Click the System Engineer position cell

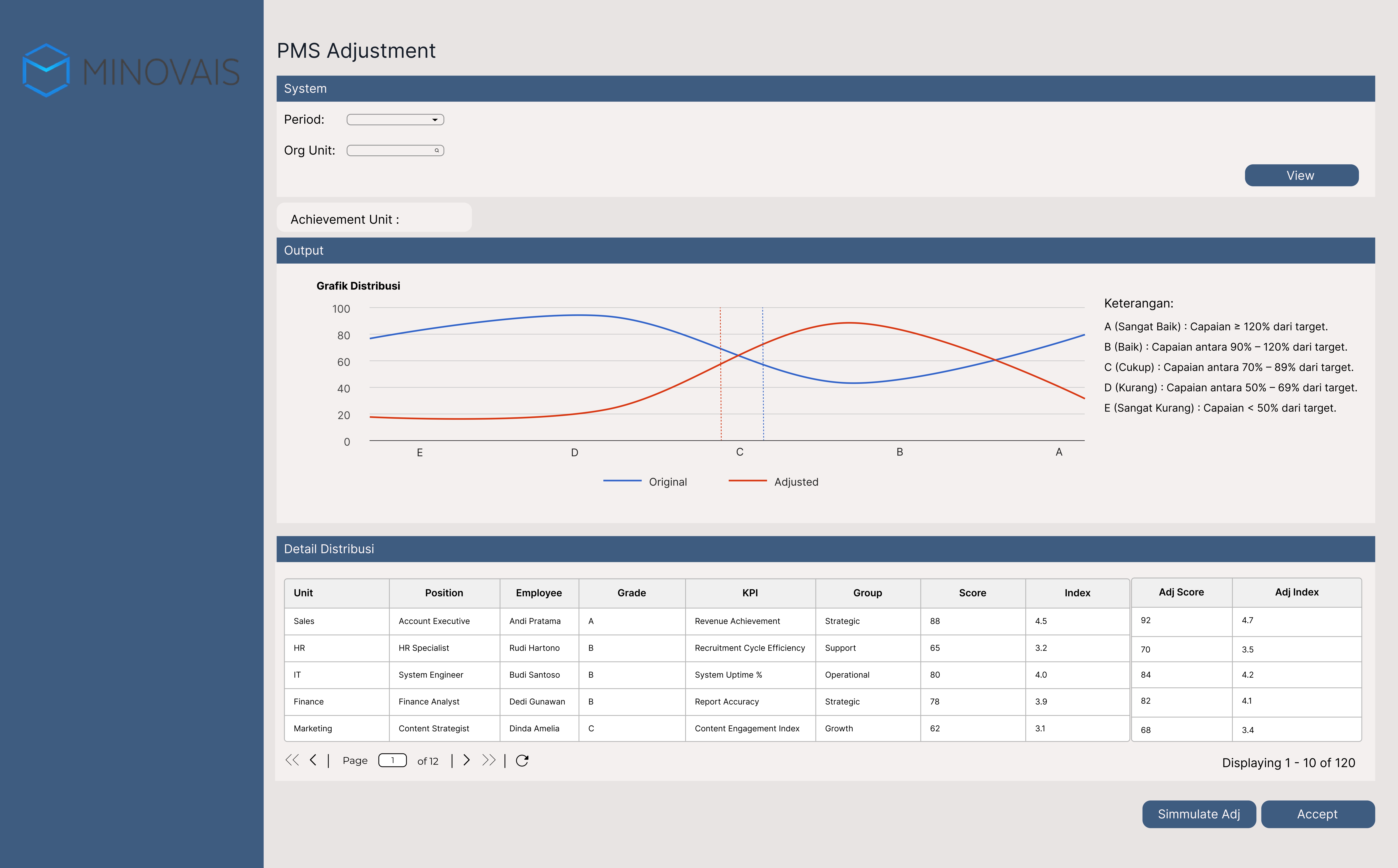click(444, 675)
